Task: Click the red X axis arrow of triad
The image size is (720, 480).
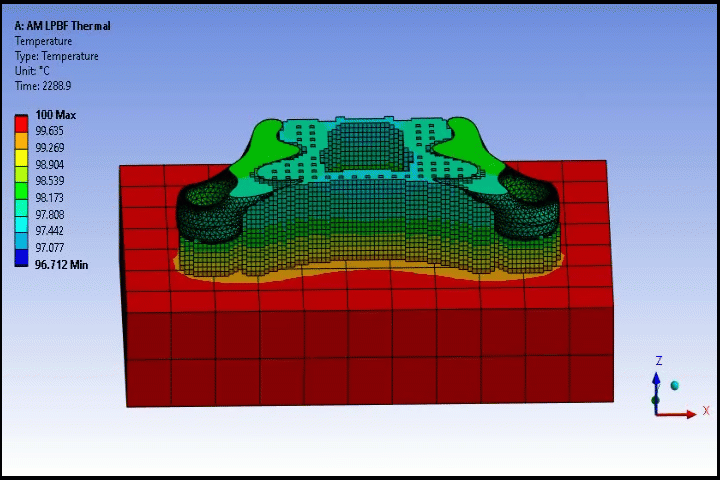Action: point(676,414)
